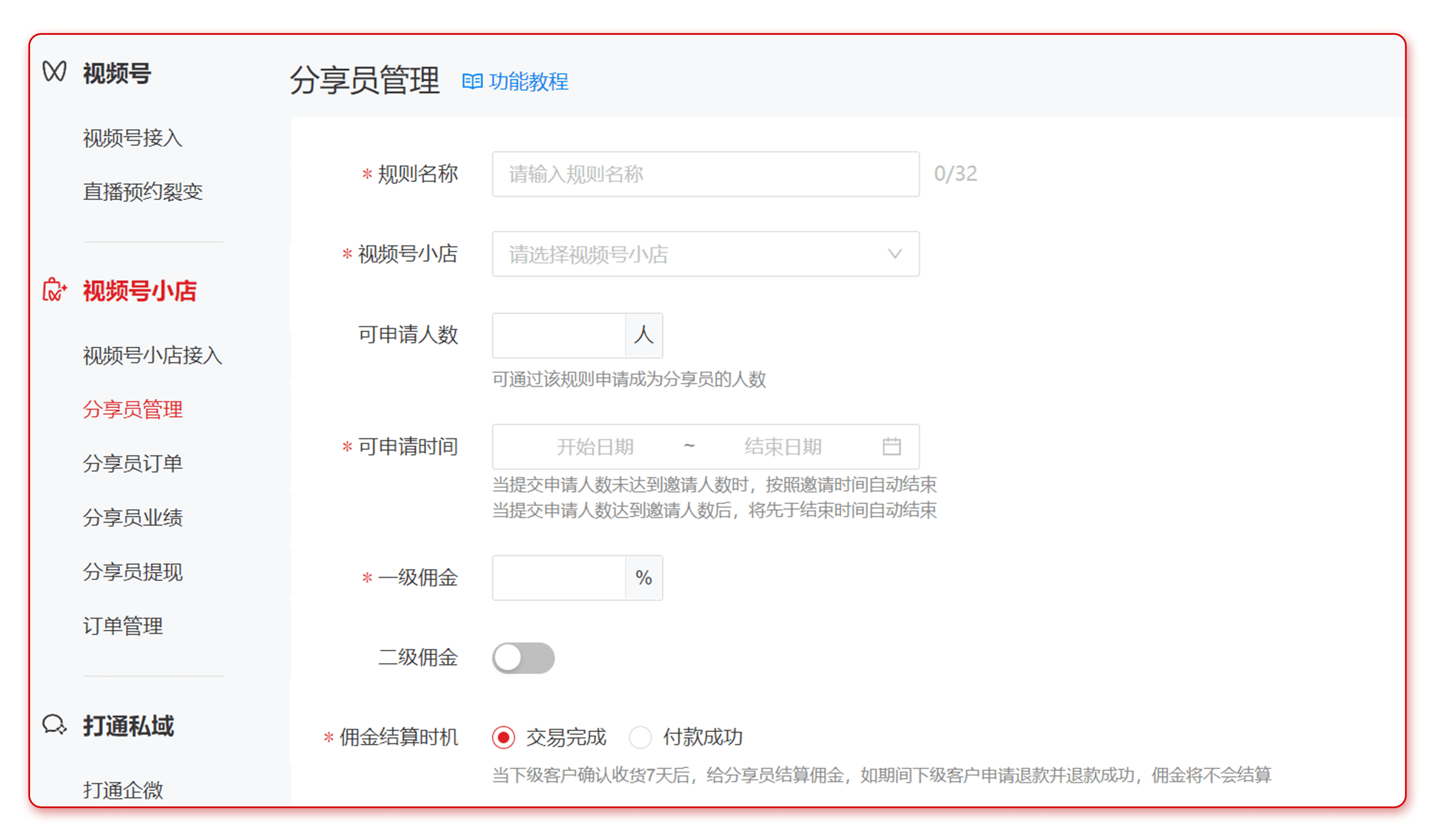Open the tutorial book icon next to 功能教程
Image resolution: width=1434 pixels, height=840 pixels.
(473, 81)
